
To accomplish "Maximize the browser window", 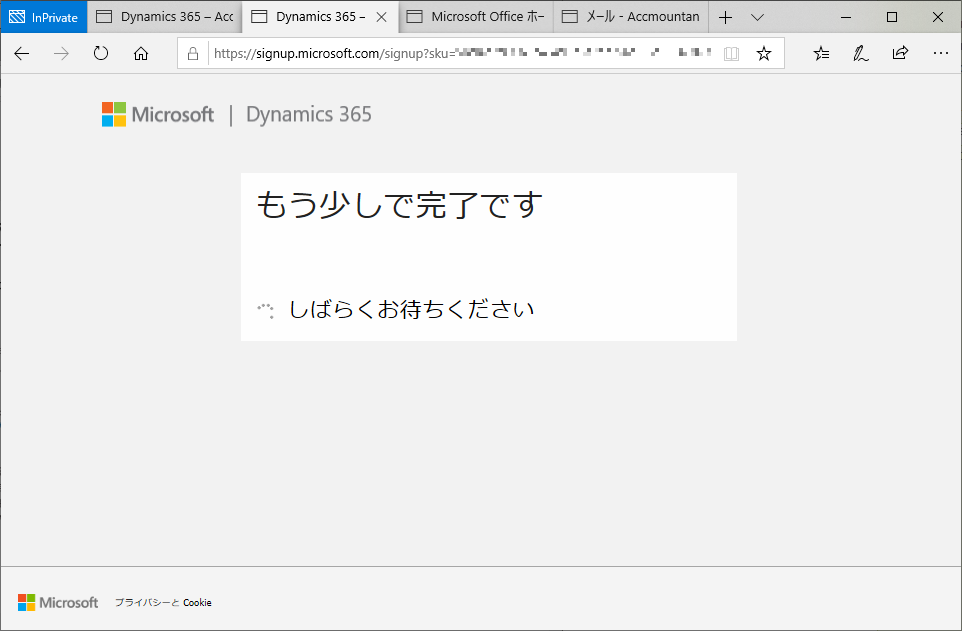I will point(892,18).
